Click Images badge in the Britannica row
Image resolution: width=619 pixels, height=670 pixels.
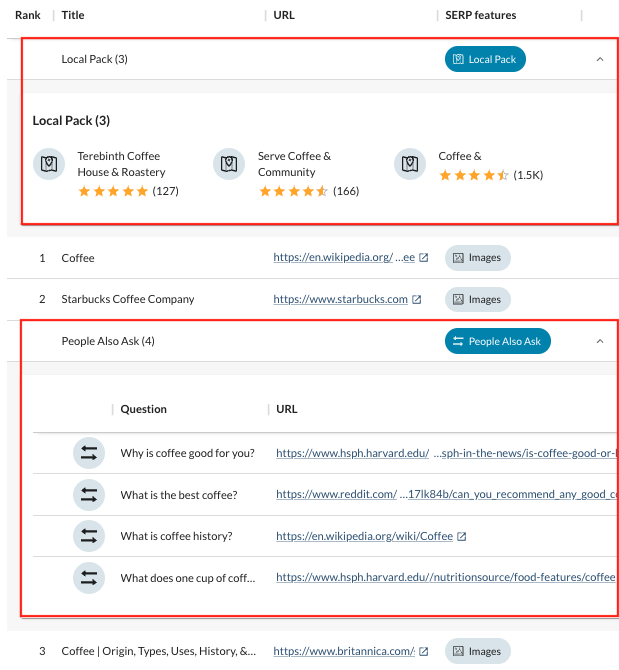pyautogui.click(x=477, y=652)
